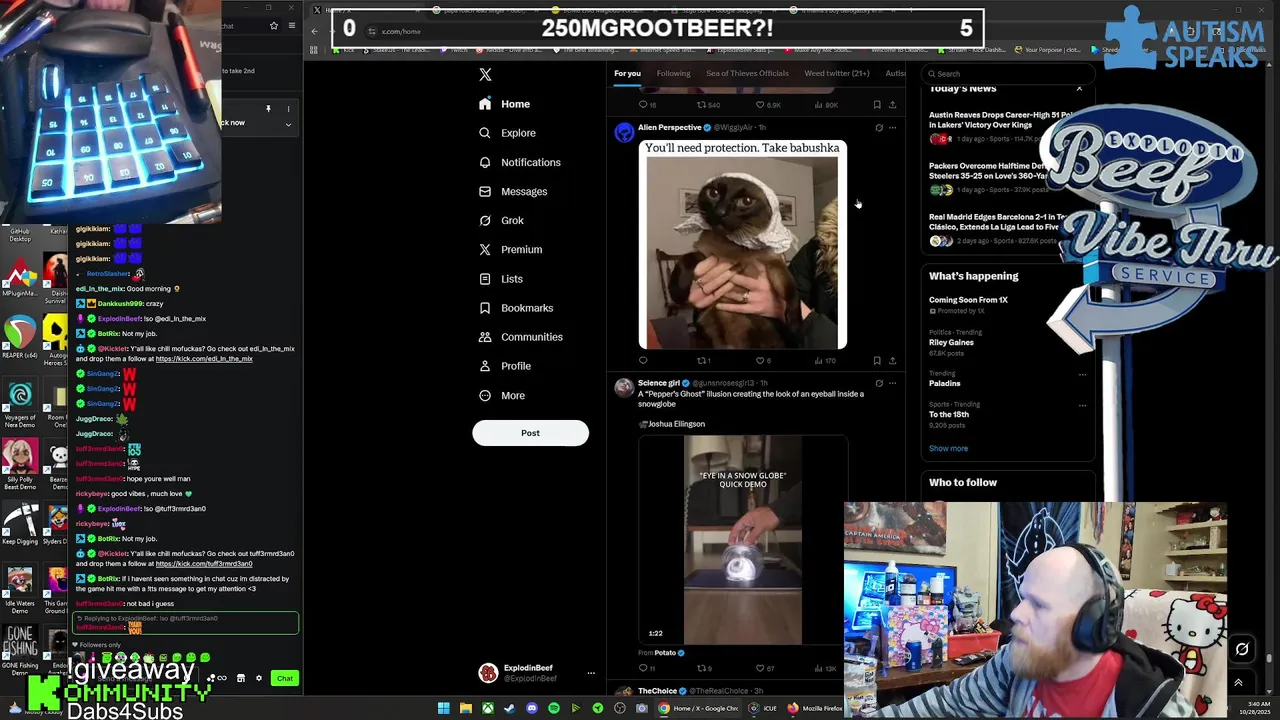This screenshot has width=1280, height=720.
Task: Open Alien Perspective profile avatar
Action: (624, 132)
